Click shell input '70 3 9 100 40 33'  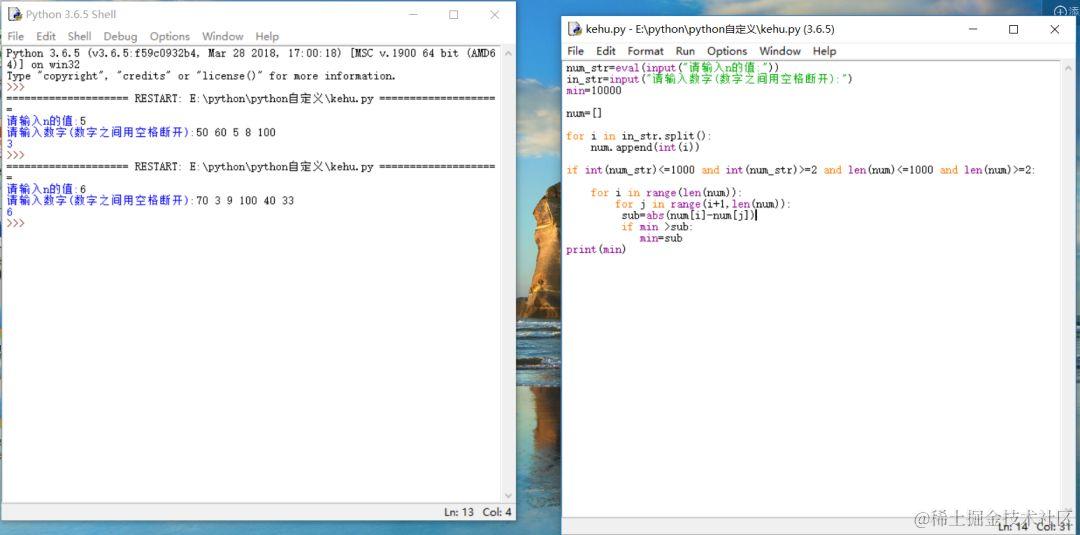pyautogui.click(x=245, y=200)
